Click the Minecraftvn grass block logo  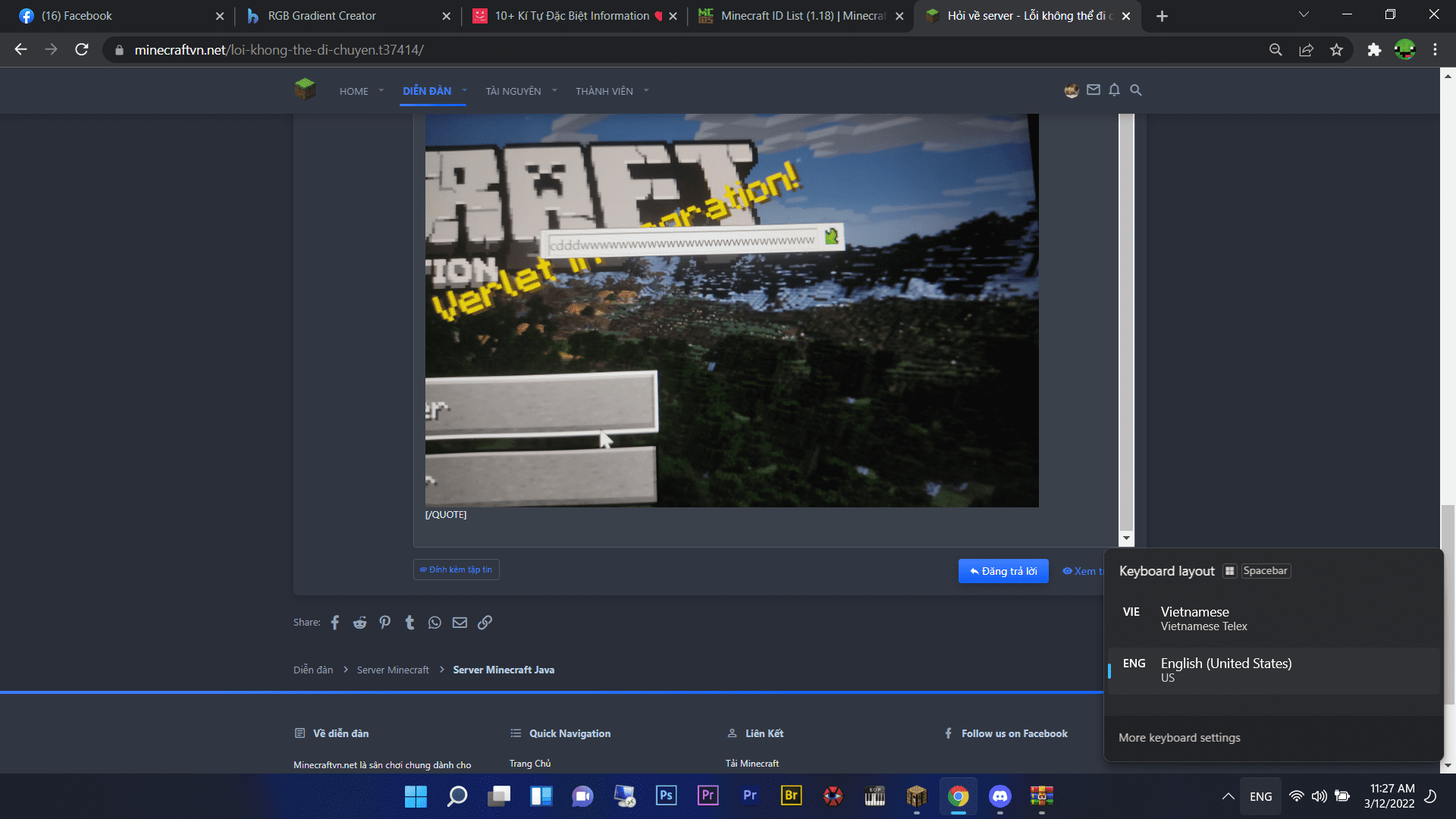coord(305,89)
